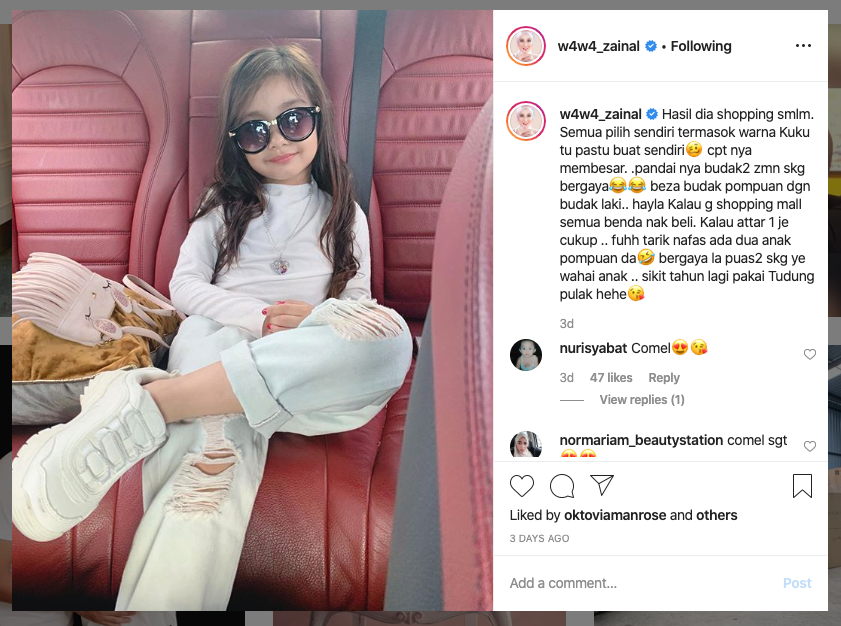The width and height of the screenshot is (841, 626).
Task: Expand View replies (1) under nurisyabat
Action: tap(641, 400)
